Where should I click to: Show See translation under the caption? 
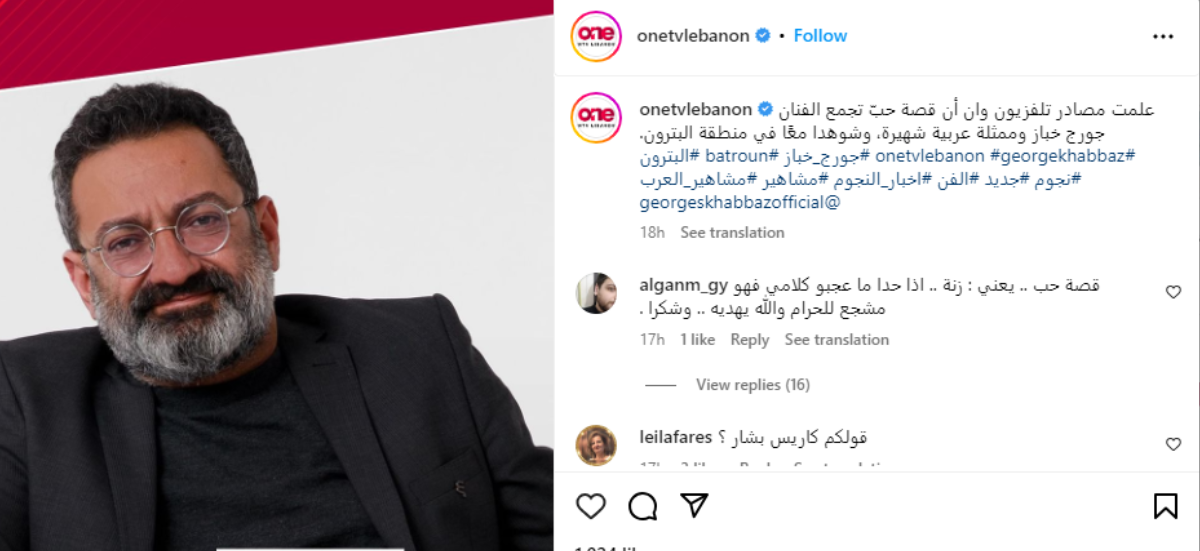[732, 232]
